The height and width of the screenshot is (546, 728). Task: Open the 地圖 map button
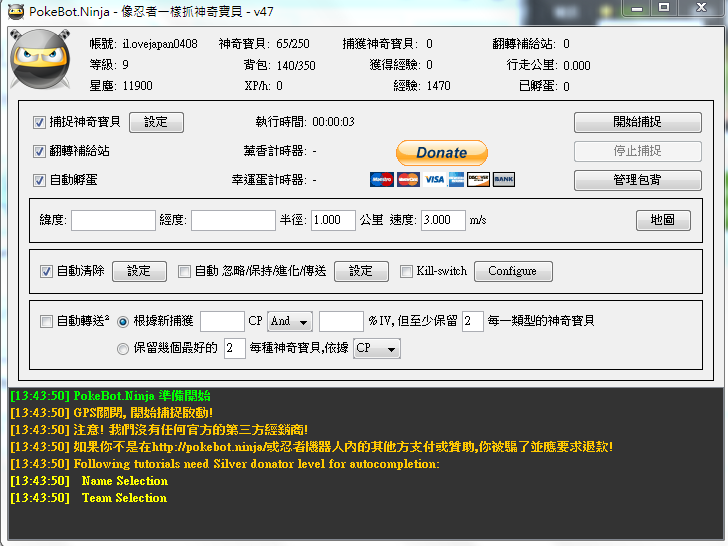coord(663,220)
